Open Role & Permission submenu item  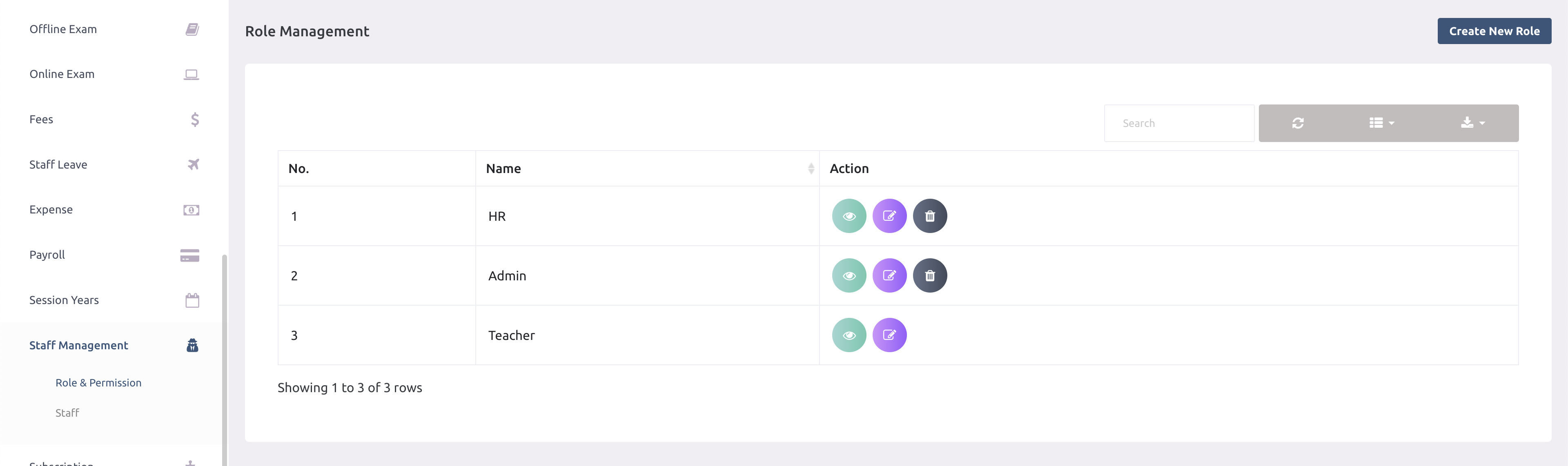(x=98, y=383)
